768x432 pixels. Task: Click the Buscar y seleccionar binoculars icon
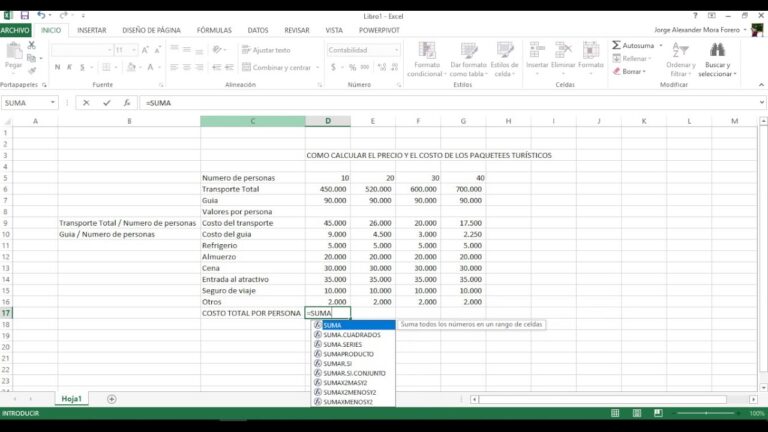pos(716,49)
